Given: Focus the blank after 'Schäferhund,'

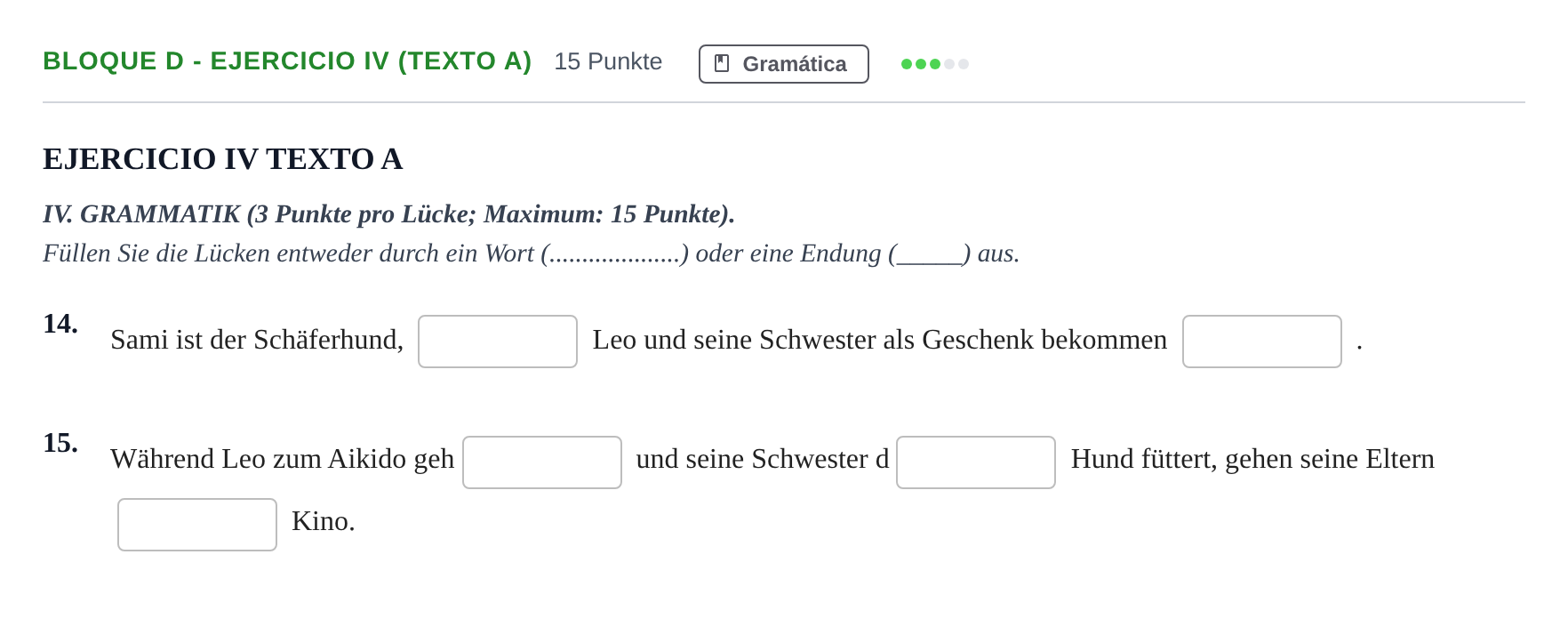Looking at the screenshot, I should click(x=498, y=342).
